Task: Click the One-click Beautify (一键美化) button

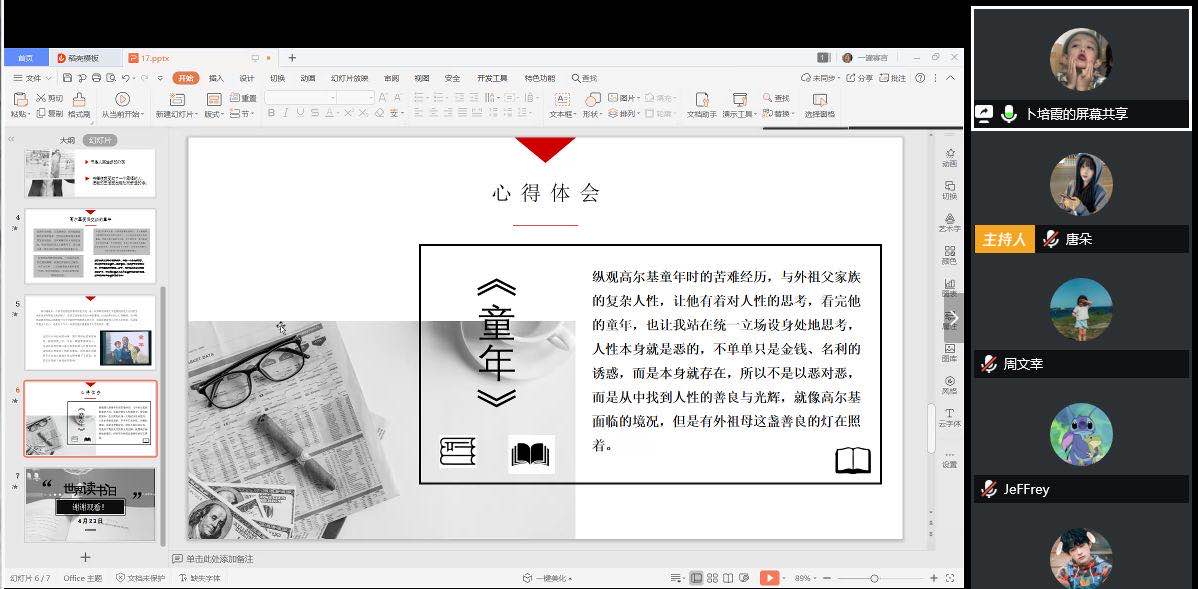Action: (546, 578)
